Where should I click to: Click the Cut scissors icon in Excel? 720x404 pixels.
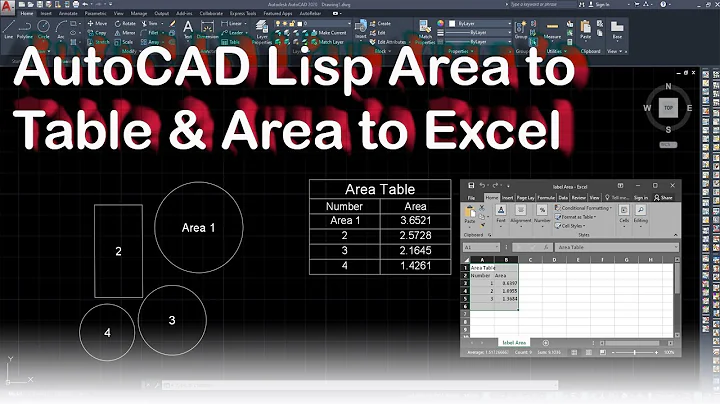482,208
